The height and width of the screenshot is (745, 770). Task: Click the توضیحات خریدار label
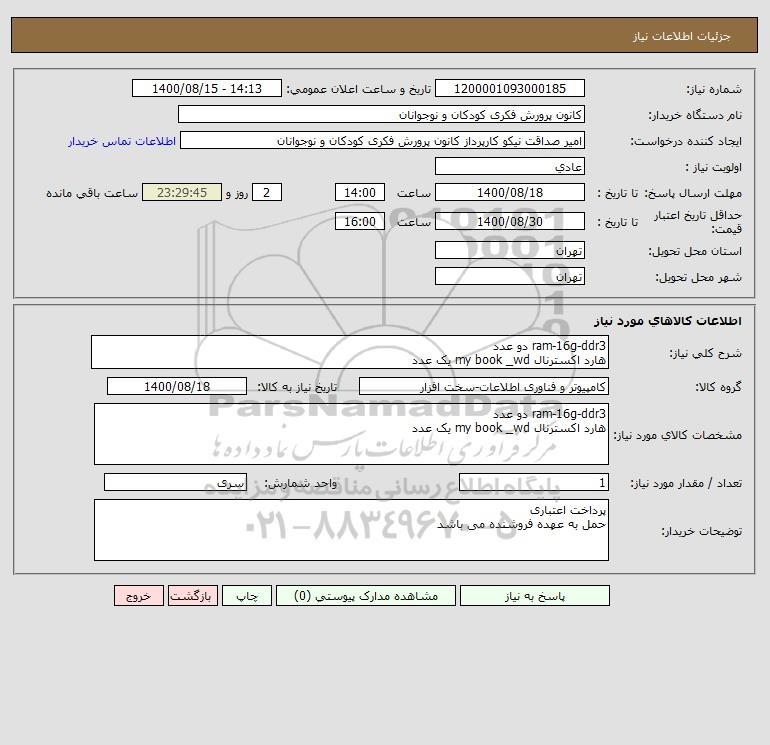pos(702,531)
